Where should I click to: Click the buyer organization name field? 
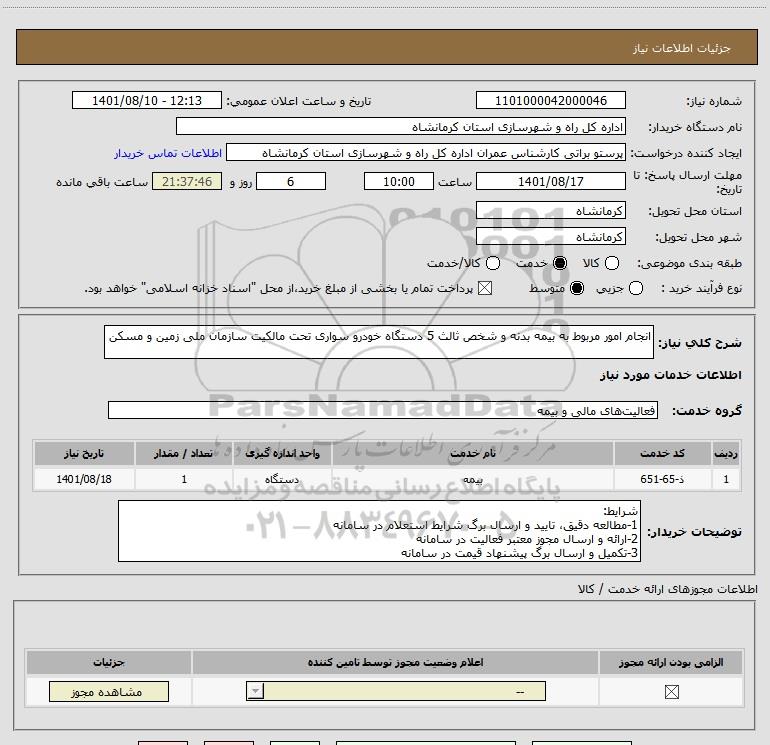[401, 127]
